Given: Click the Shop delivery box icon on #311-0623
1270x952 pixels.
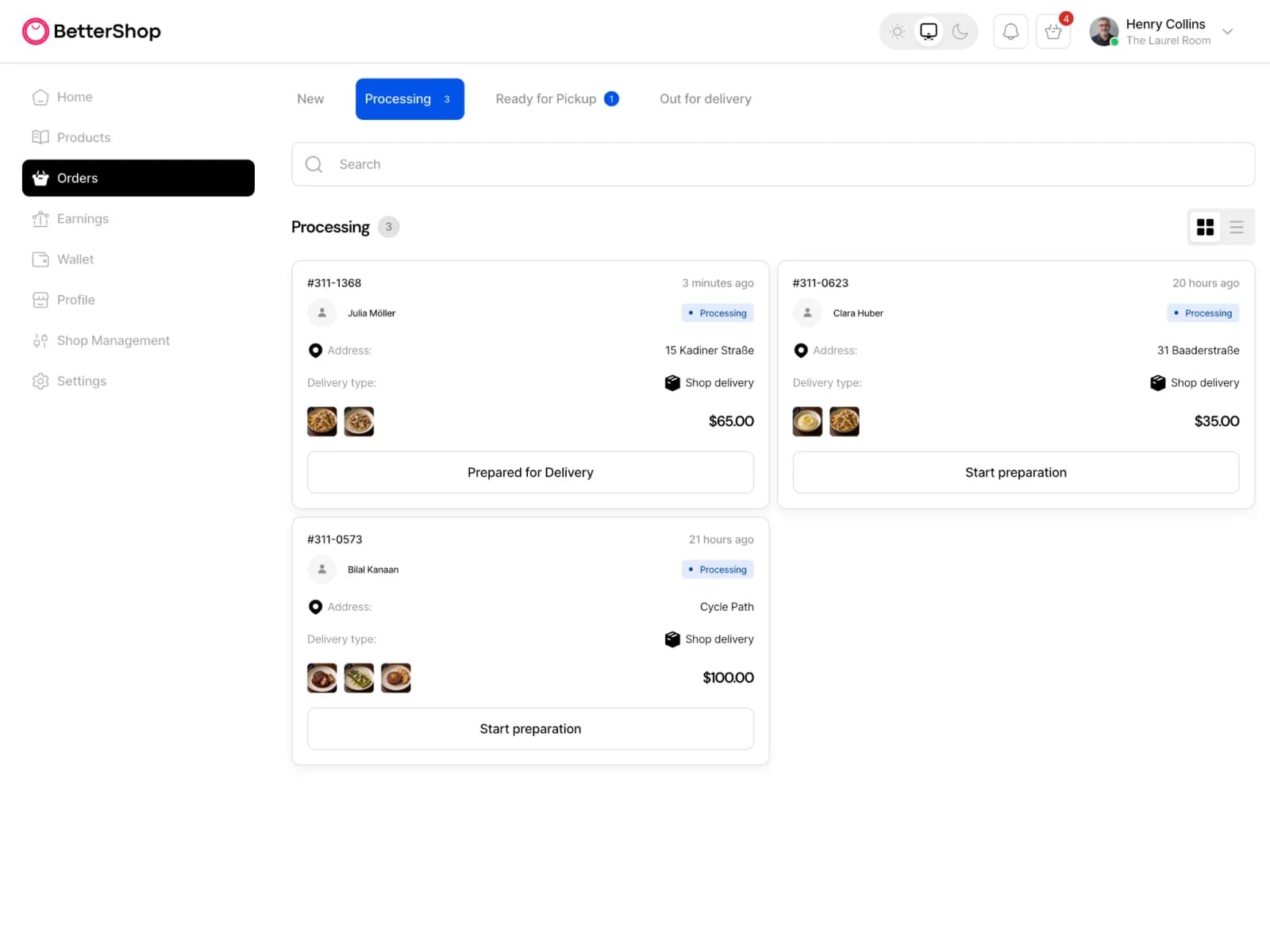Looking at the screenshot, I should tap(1157, 382).
